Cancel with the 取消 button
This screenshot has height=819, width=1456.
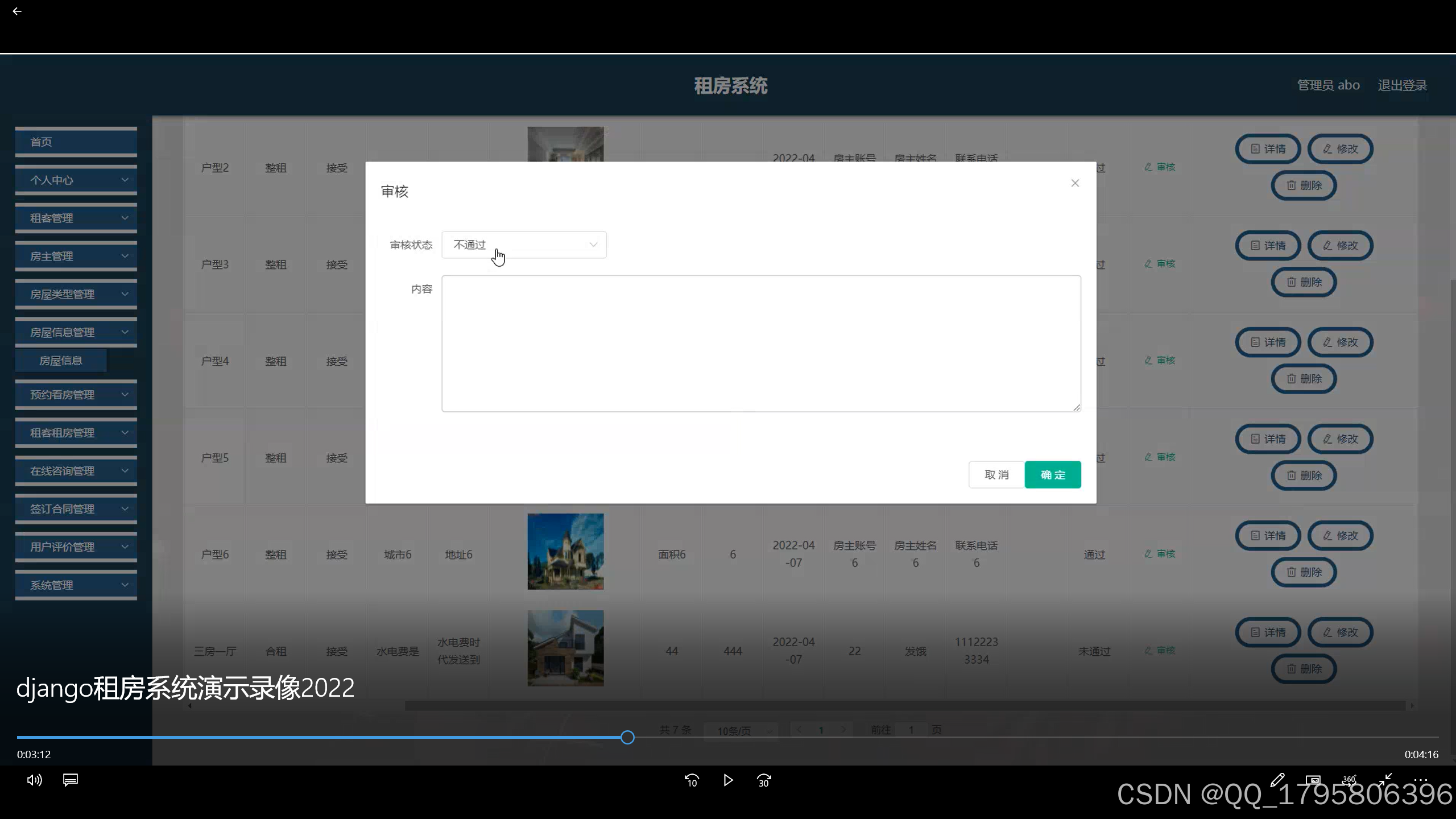[996, 474]
